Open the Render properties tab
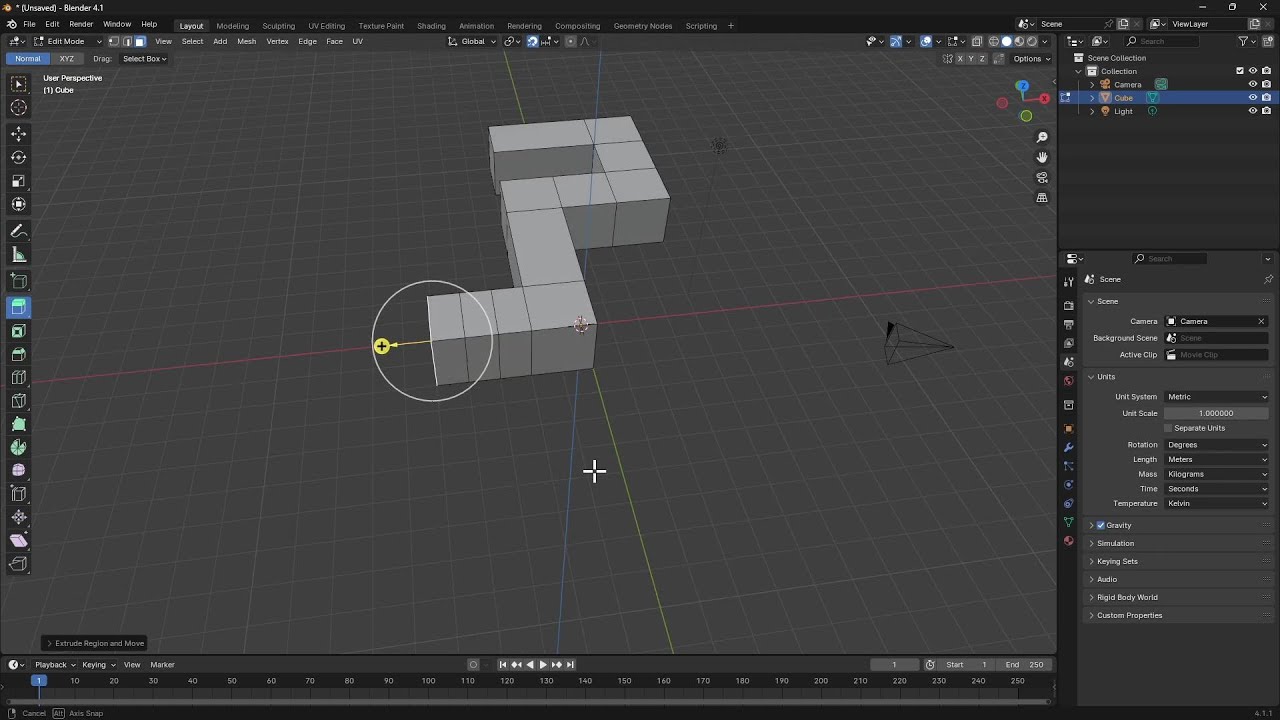The height and width of the screenshot is (720, 1280). coord(1069,305)
